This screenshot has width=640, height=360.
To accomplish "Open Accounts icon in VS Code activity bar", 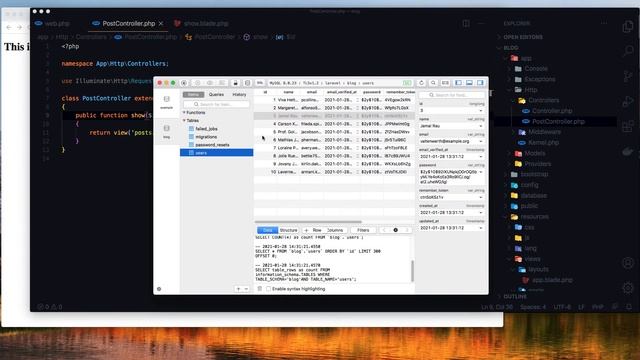I will point(628,262).
